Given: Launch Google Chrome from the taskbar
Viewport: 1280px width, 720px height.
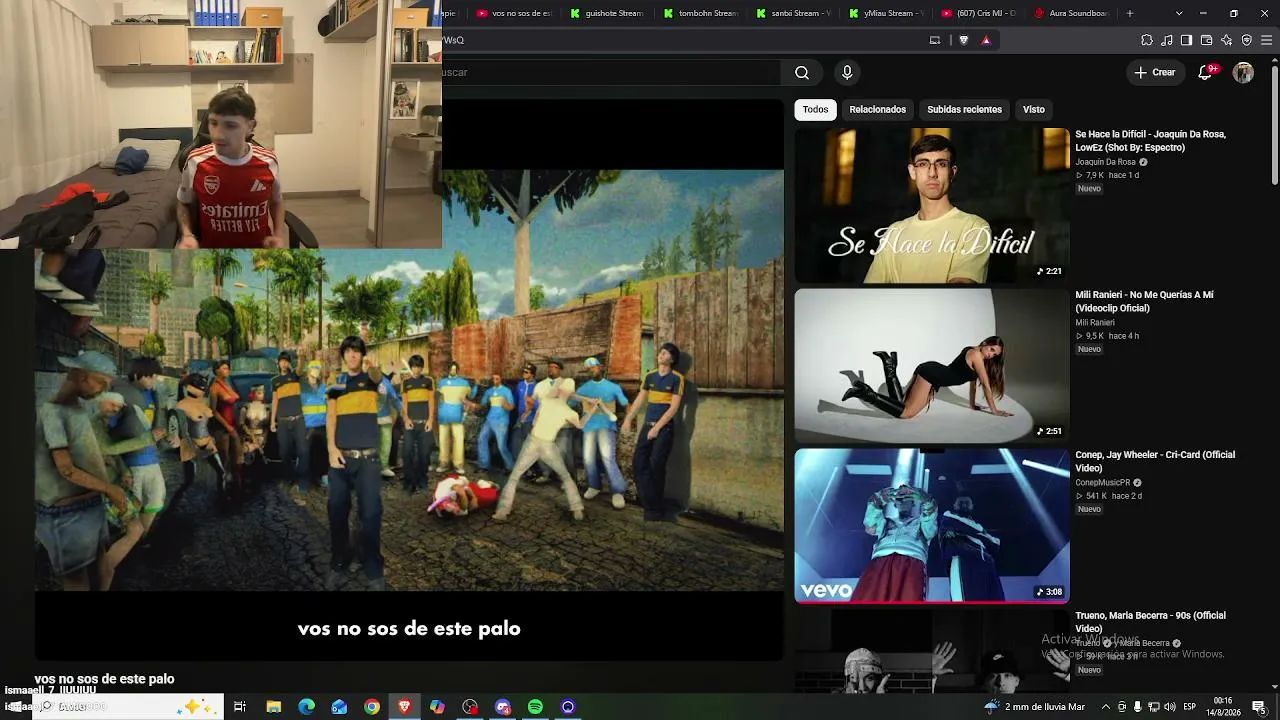Looking at the screenshot, I should tap(372, 707).
